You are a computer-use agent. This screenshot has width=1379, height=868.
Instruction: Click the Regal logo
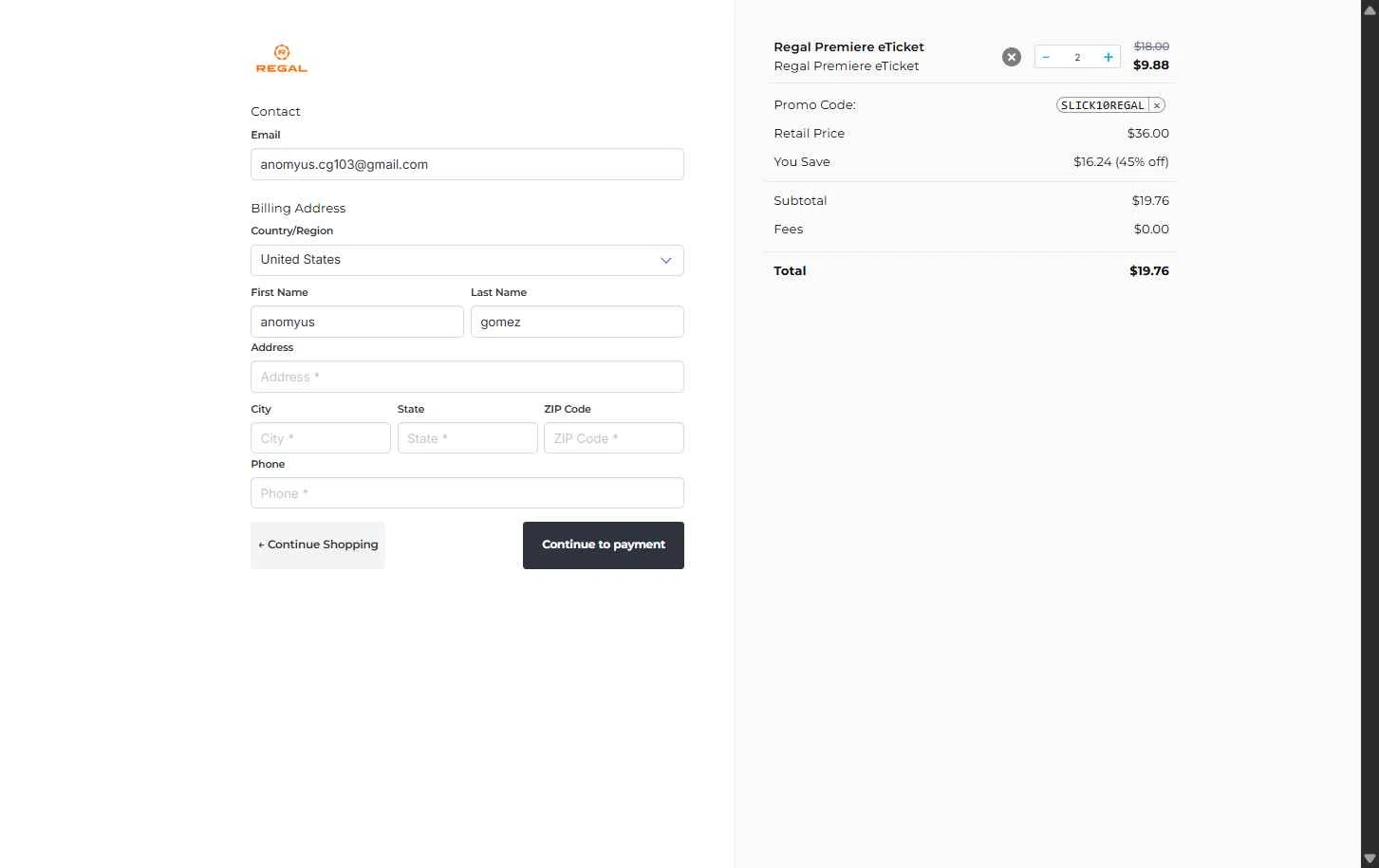[x=282, y=58]
